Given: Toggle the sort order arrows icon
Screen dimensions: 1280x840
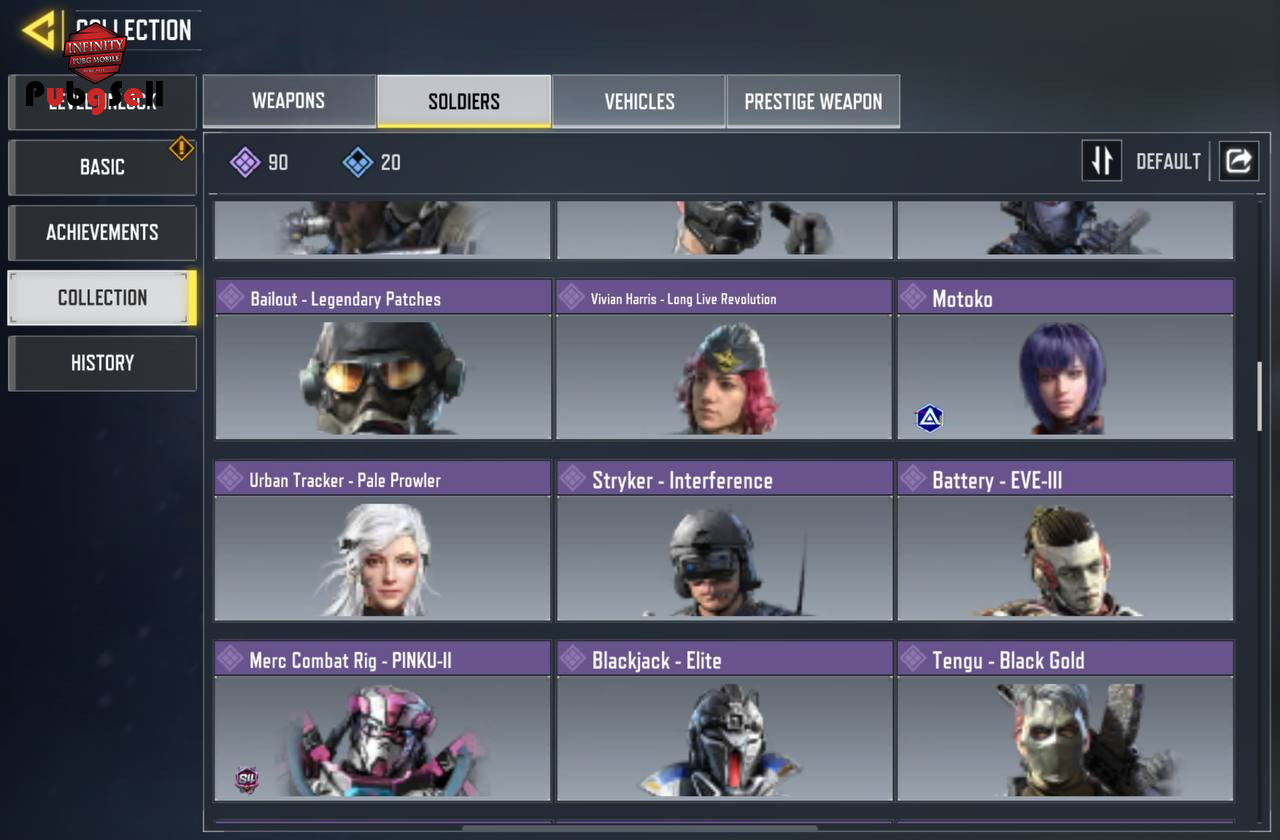Looking at the screenshot, I should tap(1101, 161).
